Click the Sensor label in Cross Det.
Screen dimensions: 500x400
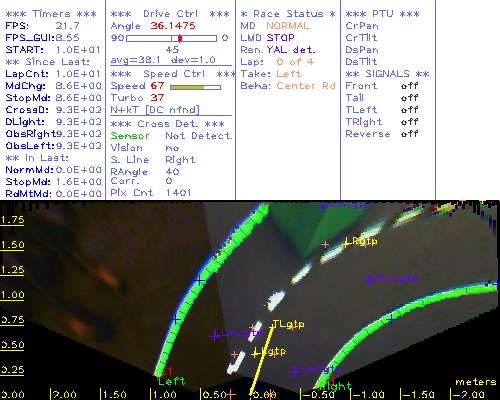tap(130, 136)
